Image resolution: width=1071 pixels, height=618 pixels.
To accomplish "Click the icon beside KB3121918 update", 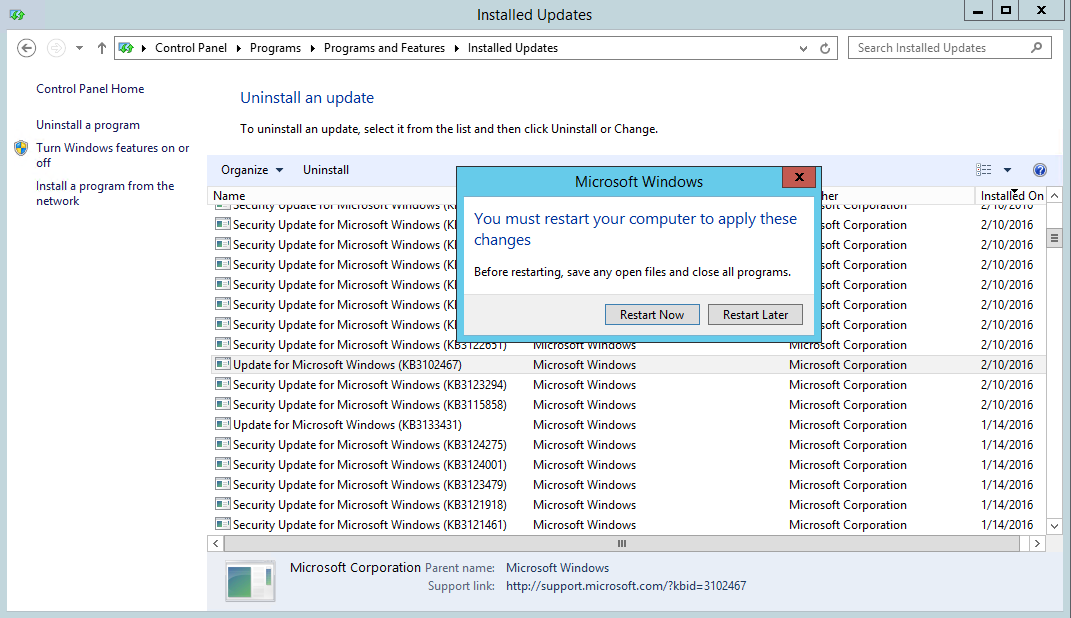I will click(223, 504).
